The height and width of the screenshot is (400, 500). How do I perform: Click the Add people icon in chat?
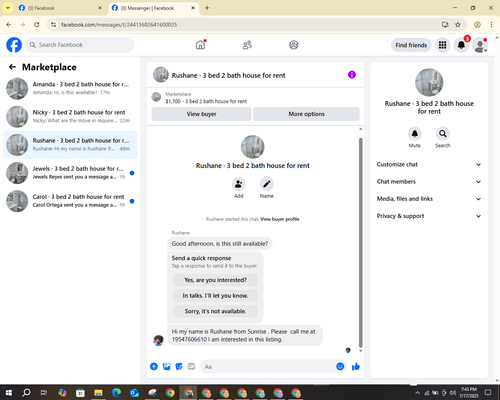coord(239,184)
